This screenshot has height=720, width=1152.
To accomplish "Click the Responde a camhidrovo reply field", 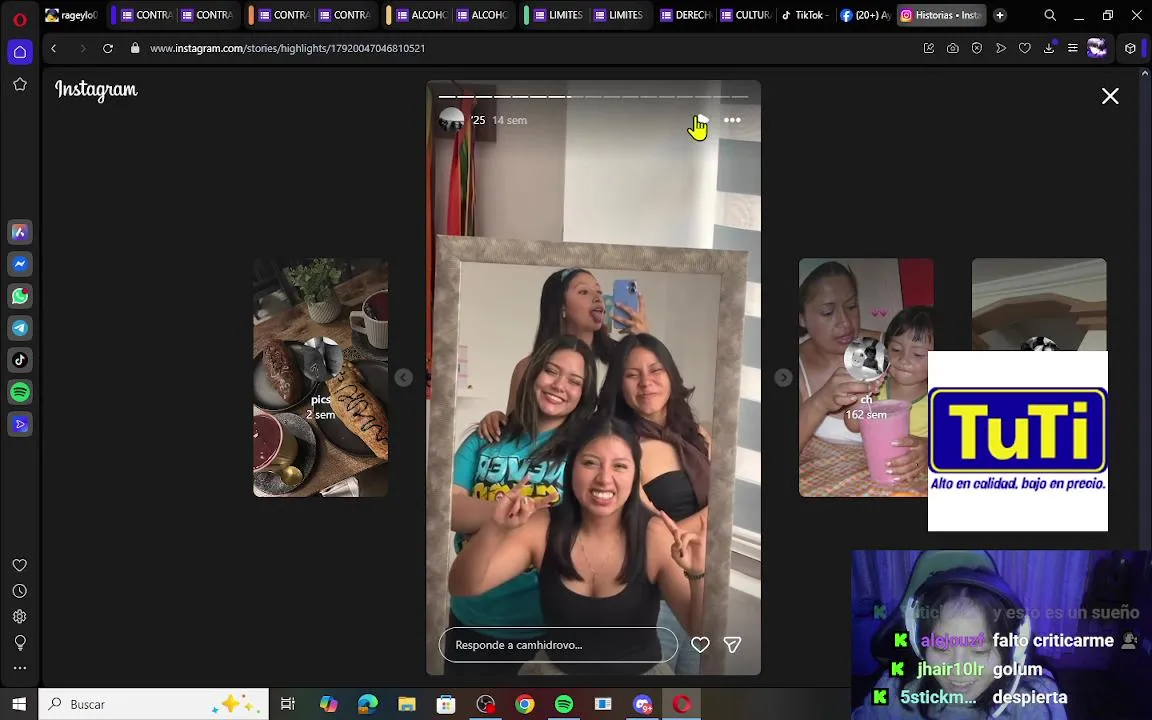I will pos(558,645).
